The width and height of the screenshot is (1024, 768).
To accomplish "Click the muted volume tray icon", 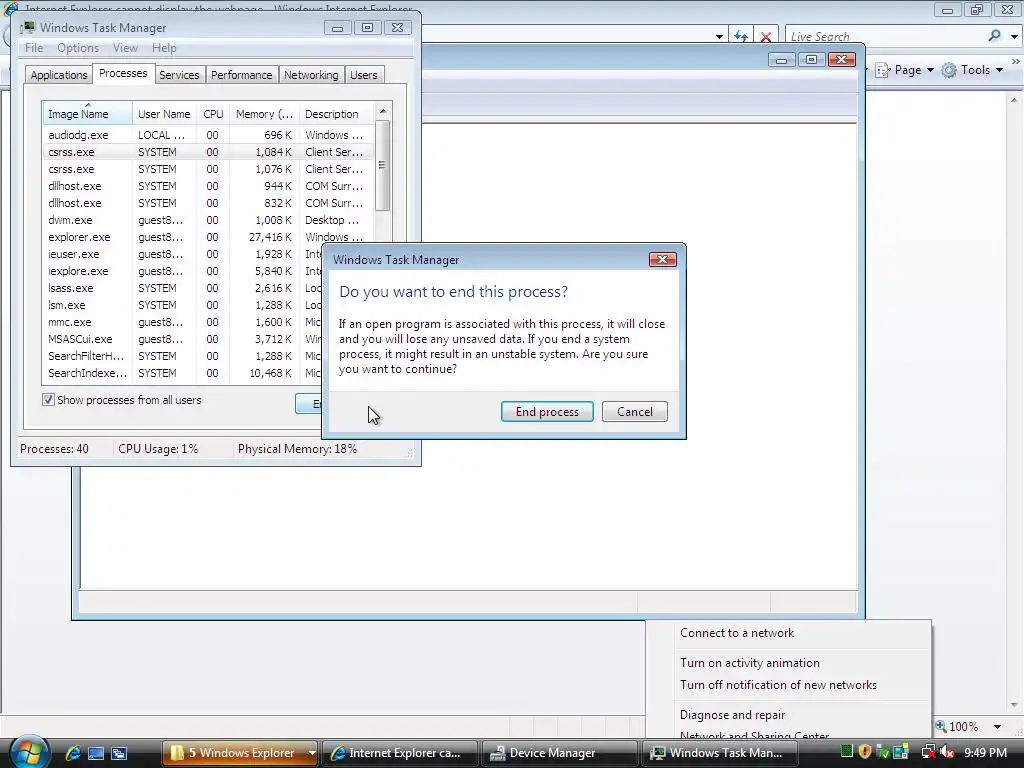I will click(x=948, y=752).
